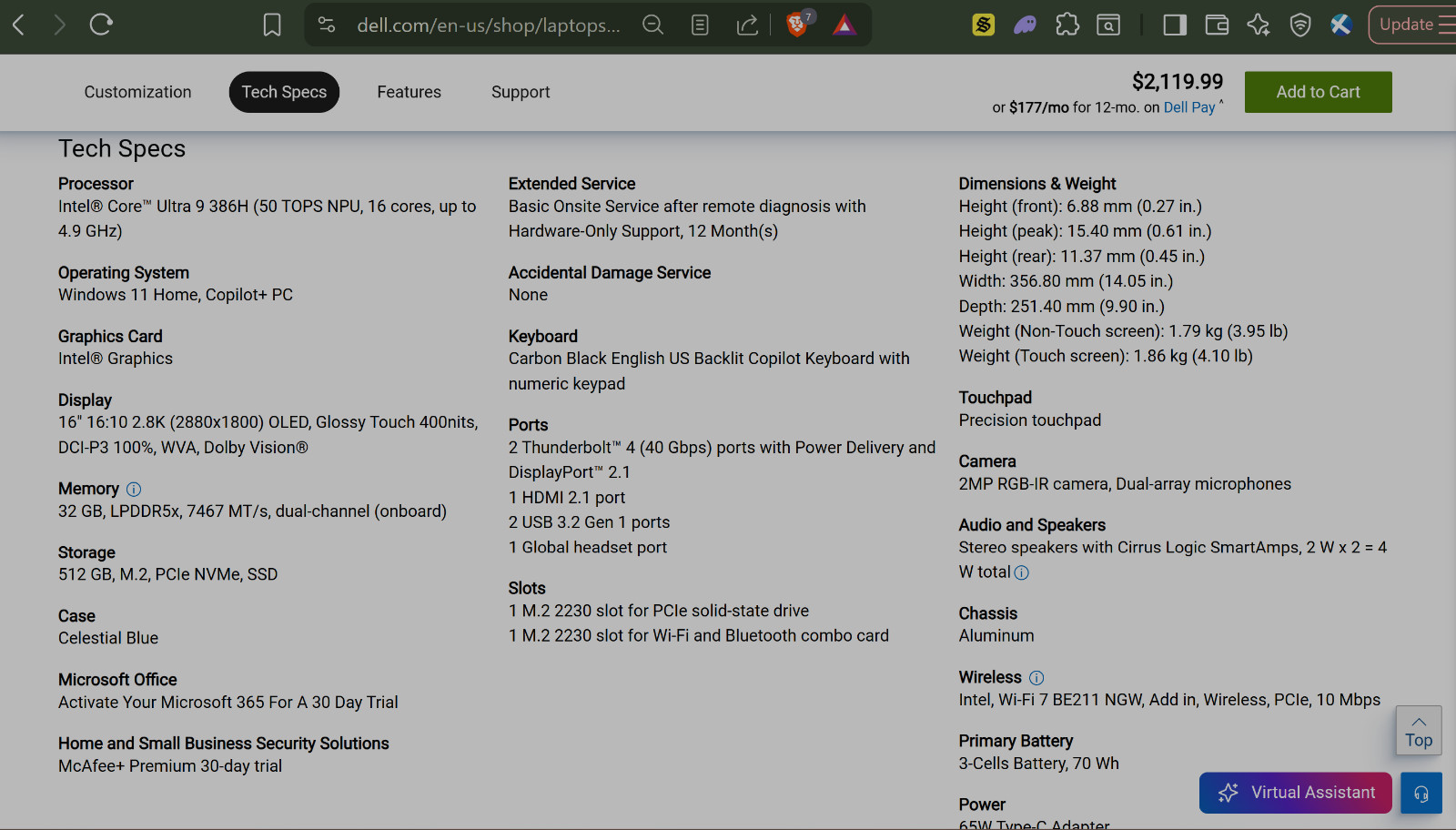
Task: Click '1 Global headset port' line
Action: 588,547
